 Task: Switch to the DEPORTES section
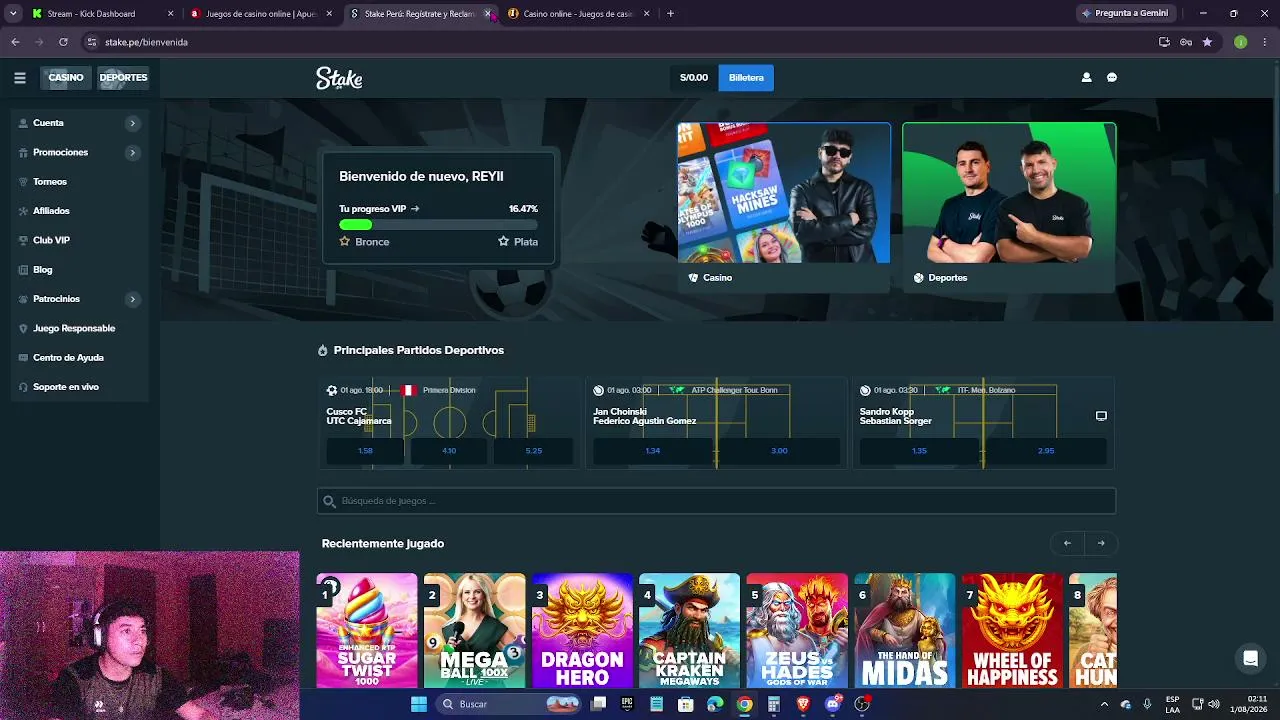coord(123,78)
